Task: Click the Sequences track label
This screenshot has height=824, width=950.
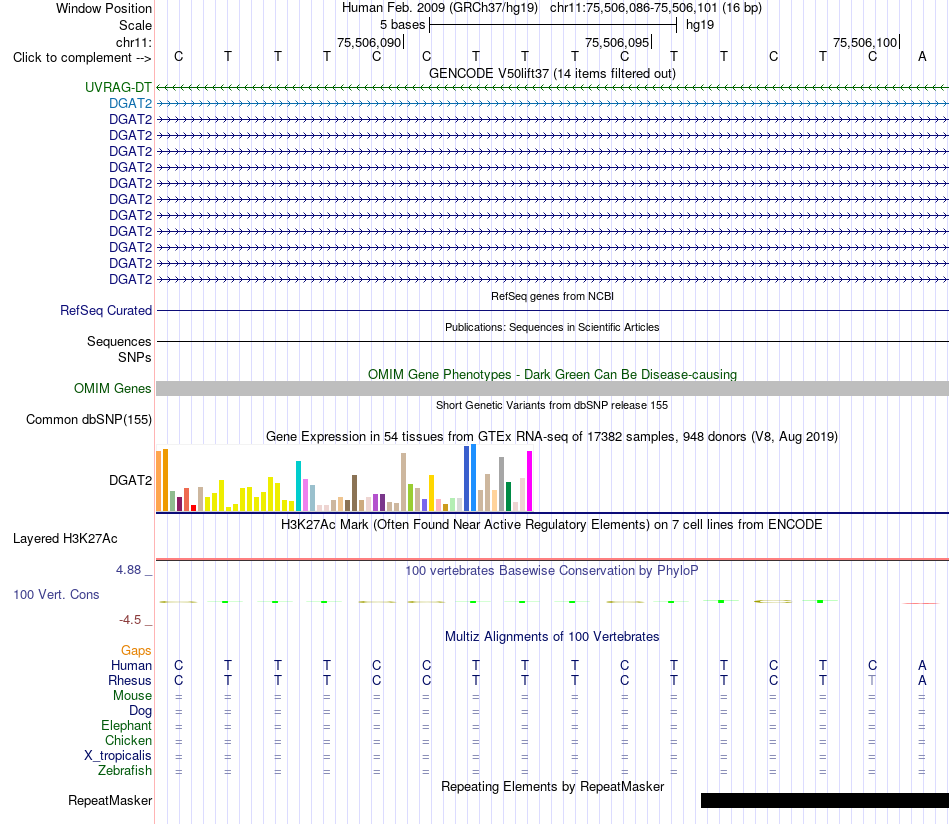Action: (x=119, y=341)
